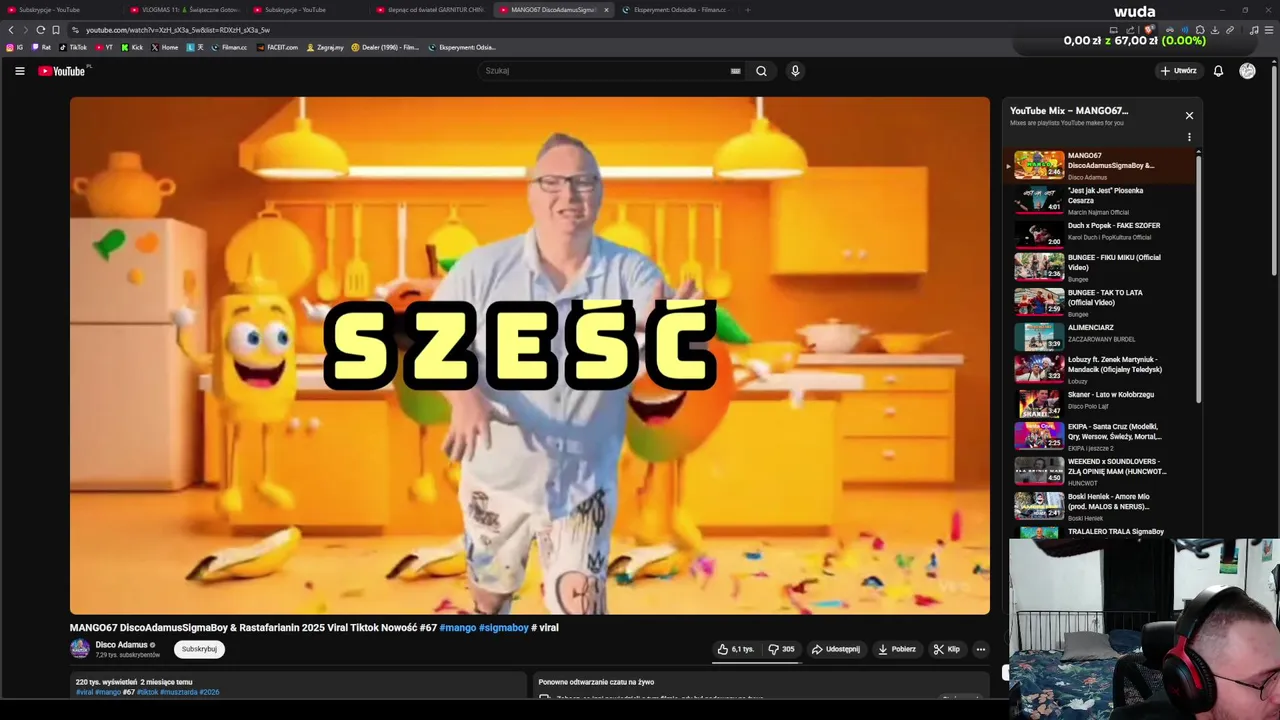The width and height of the screenshot is (1280, 720).
Task: Click the playlist panel scrollbar
Action: 1198,280
